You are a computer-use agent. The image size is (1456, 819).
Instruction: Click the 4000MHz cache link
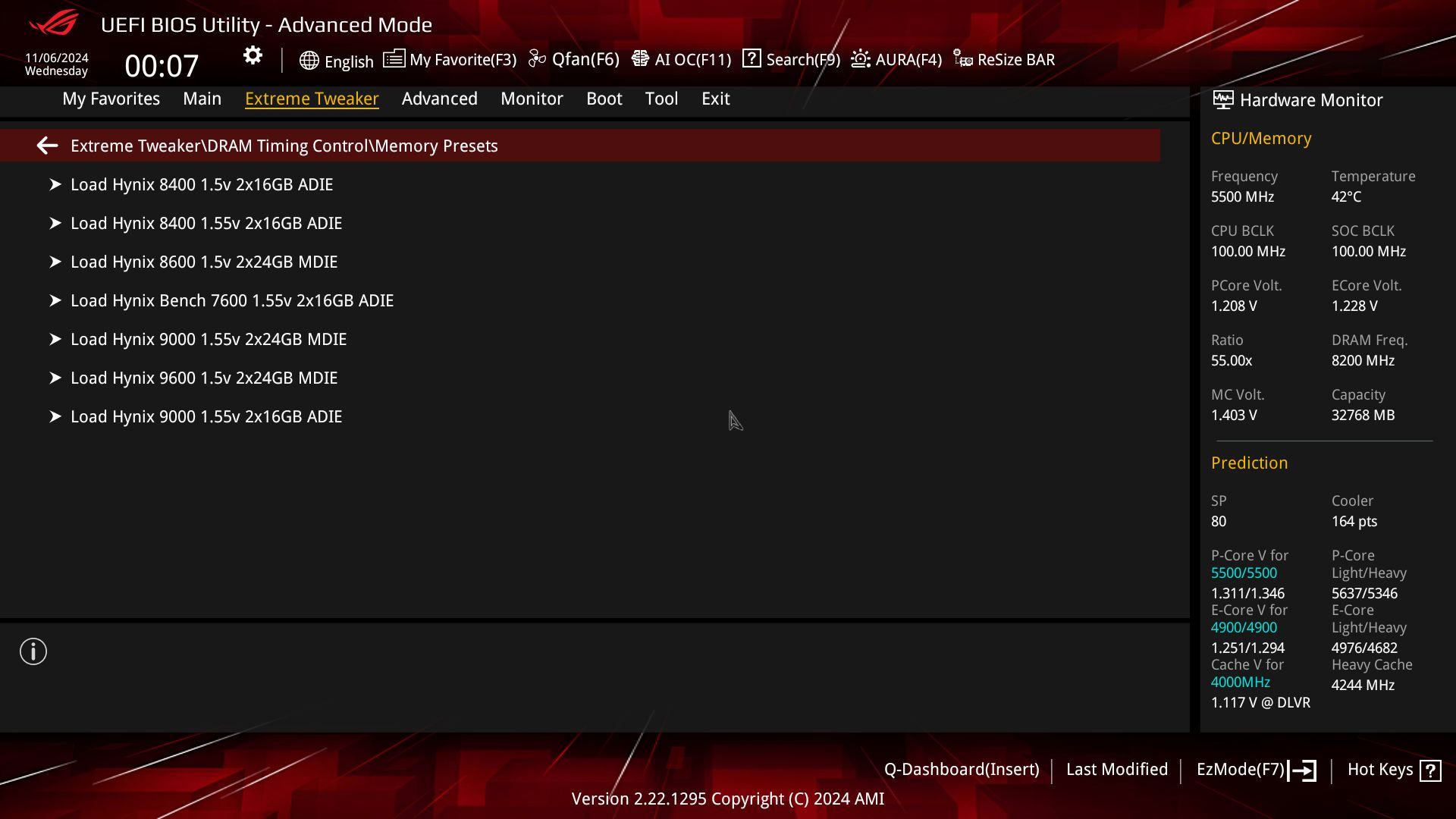click(x=1241, y=682)
